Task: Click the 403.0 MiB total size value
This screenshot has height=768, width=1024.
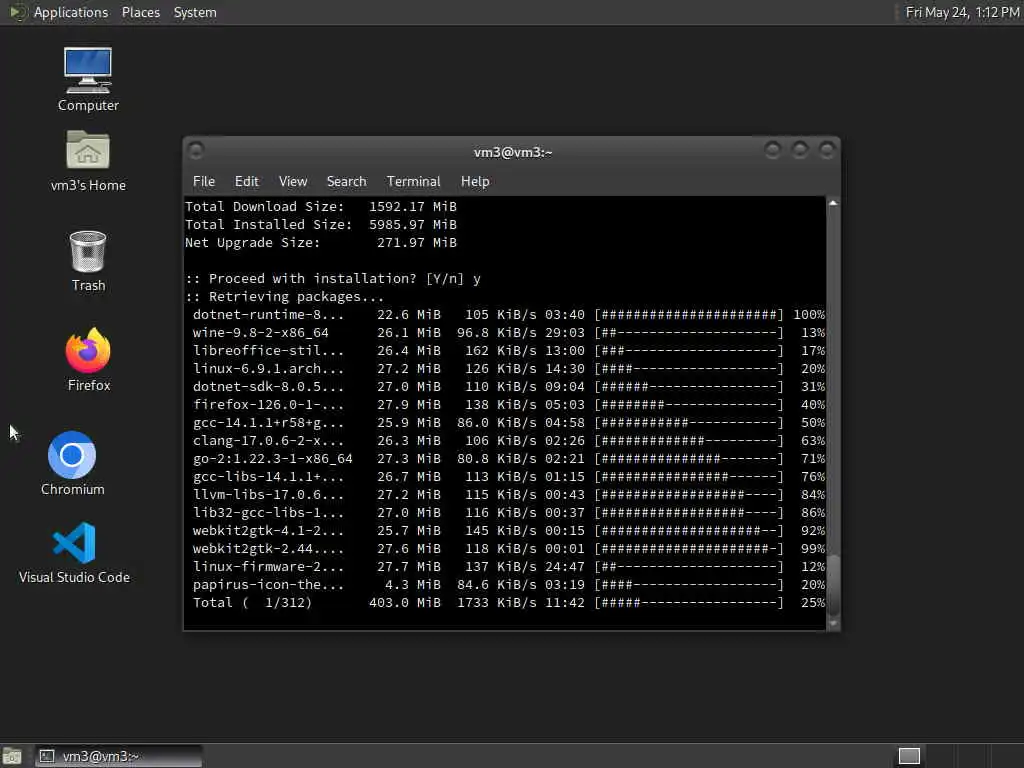Action: tap(405, 603)
